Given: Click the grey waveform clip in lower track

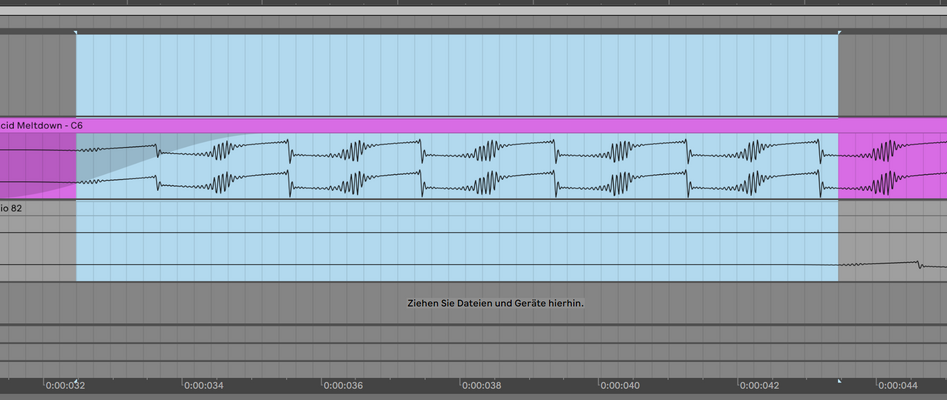Looking at the screenshot, I should [x=893, y=264].
